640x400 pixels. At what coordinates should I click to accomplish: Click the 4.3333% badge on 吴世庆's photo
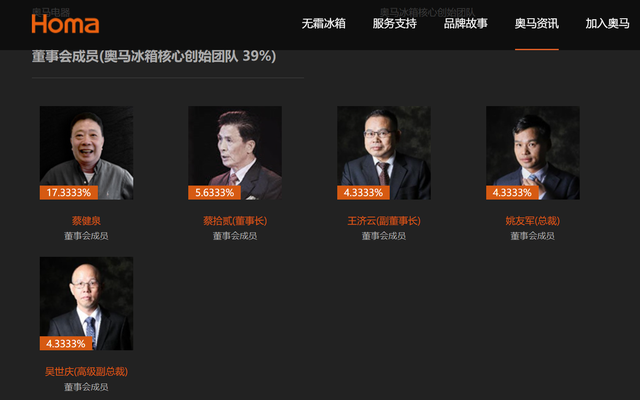pos(66,343)
